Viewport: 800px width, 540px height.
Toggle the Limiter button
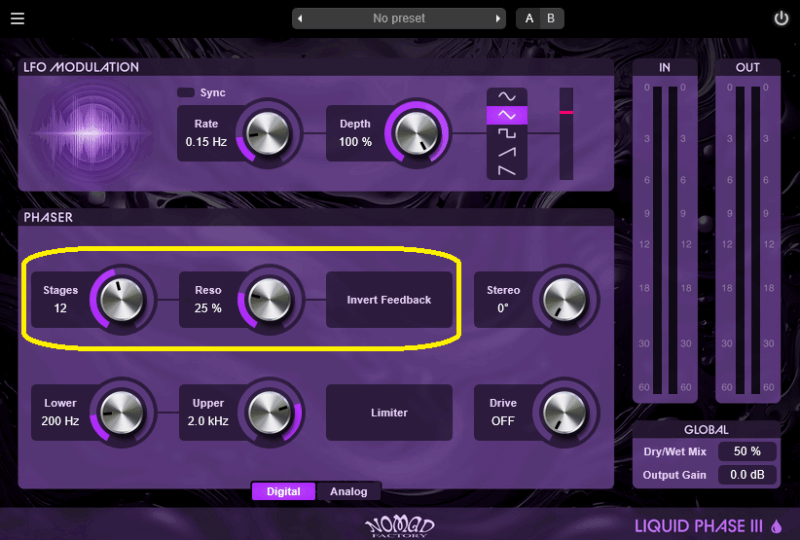[389, 412]
